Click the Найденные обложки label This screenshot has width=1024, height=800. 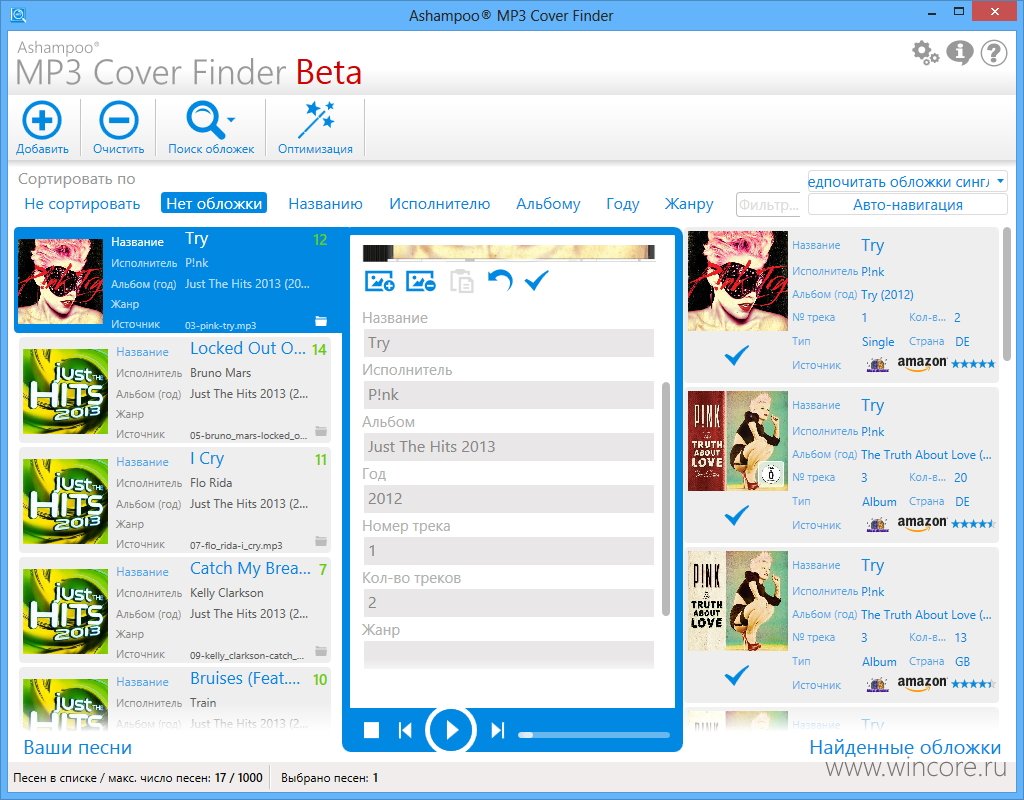click(x=905, y=747)
